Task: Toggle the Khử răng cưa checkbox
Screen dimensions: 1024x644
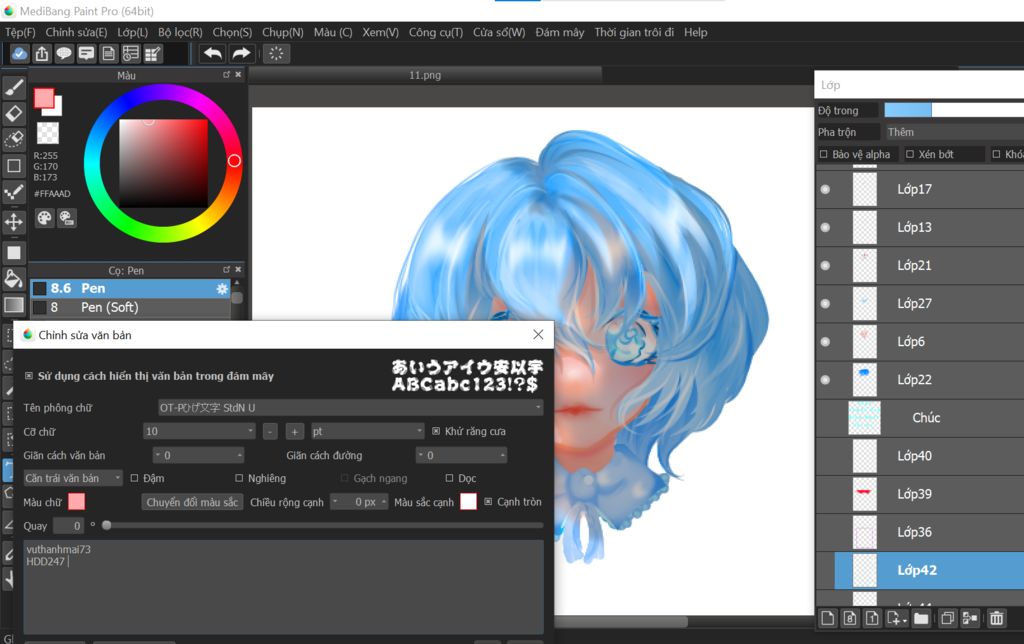Action: (436, 431)
